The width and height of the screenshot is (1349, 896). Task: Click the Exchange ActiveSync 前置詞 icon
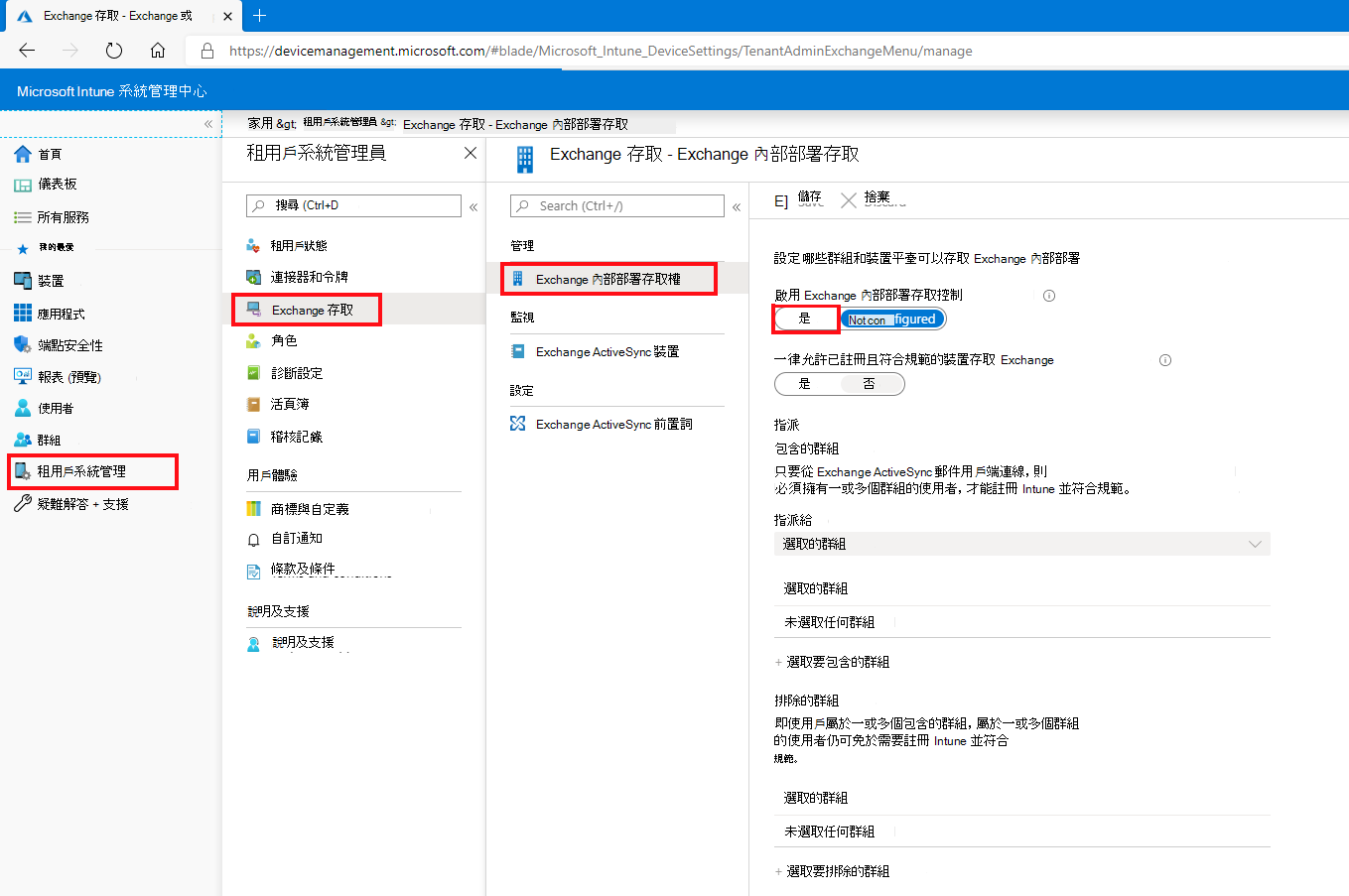(517, 424)
